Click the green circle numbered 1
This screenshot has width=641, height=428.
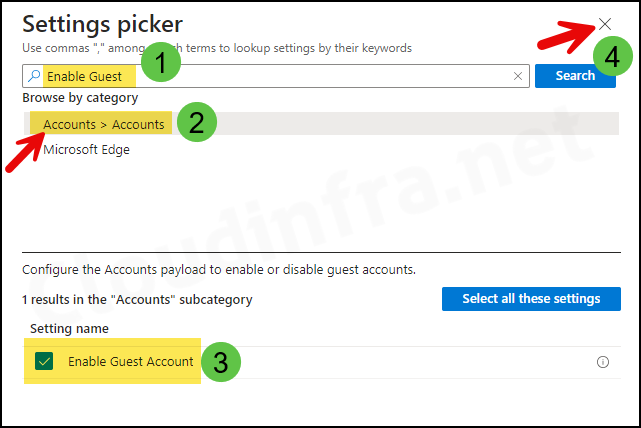click(x=161, y=62)
